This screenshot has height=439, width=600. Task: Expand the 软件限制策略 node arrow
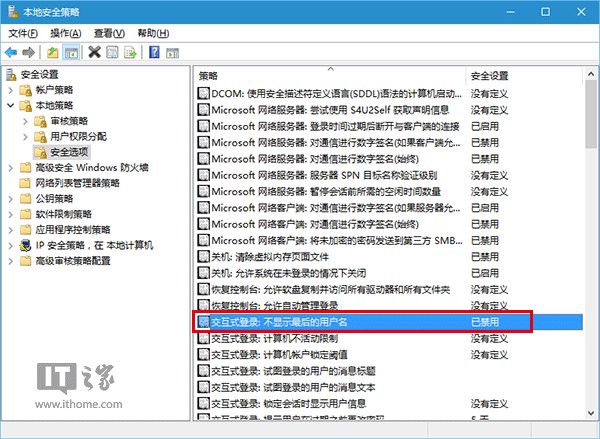(11, 214)
